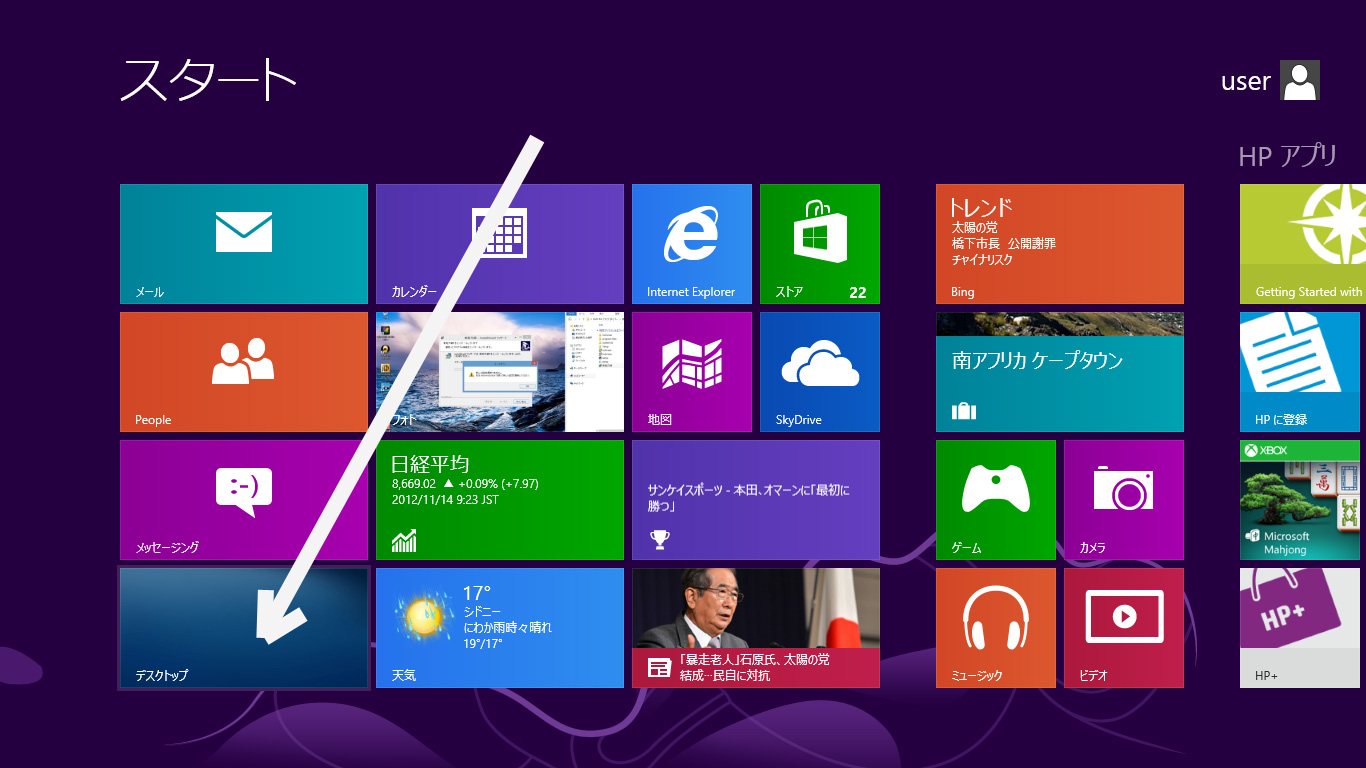The width and height of the screenshot is (1366, 768).
Task: Open the Games tile with controller icon
Action: click(996, 500)
